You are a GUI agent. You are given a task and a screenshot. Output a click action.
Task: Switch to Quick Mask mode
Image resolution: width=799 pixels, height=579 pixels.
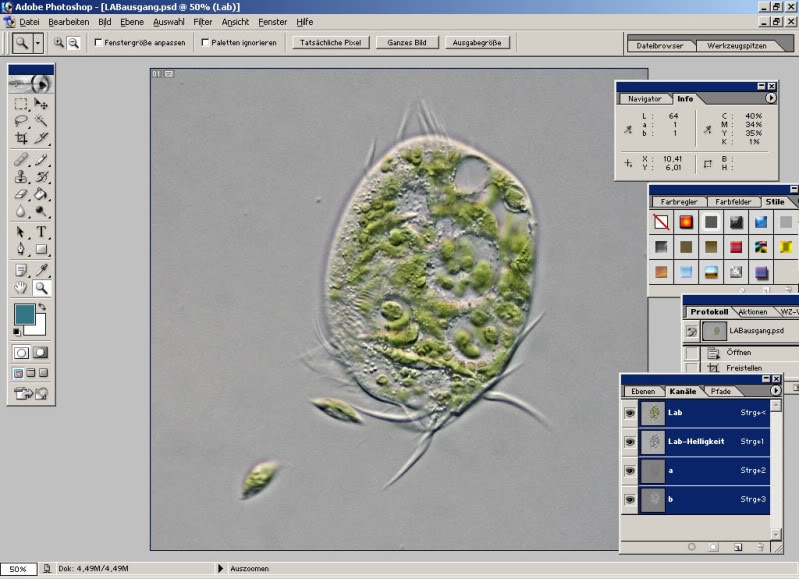coord(40,352)
